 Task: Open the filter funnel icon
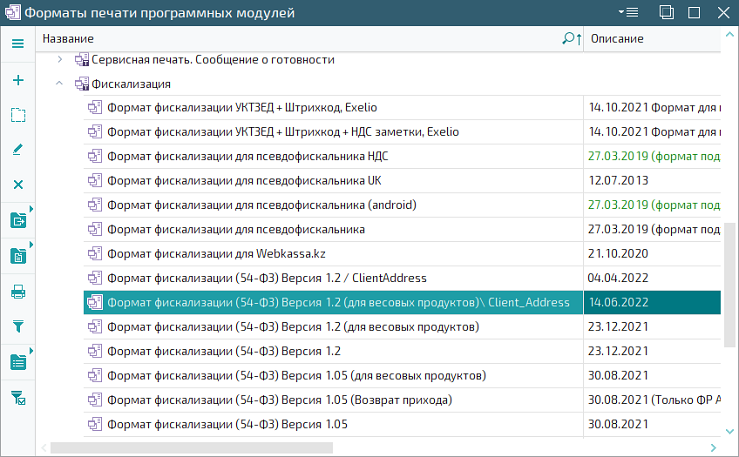coord(17,326)
